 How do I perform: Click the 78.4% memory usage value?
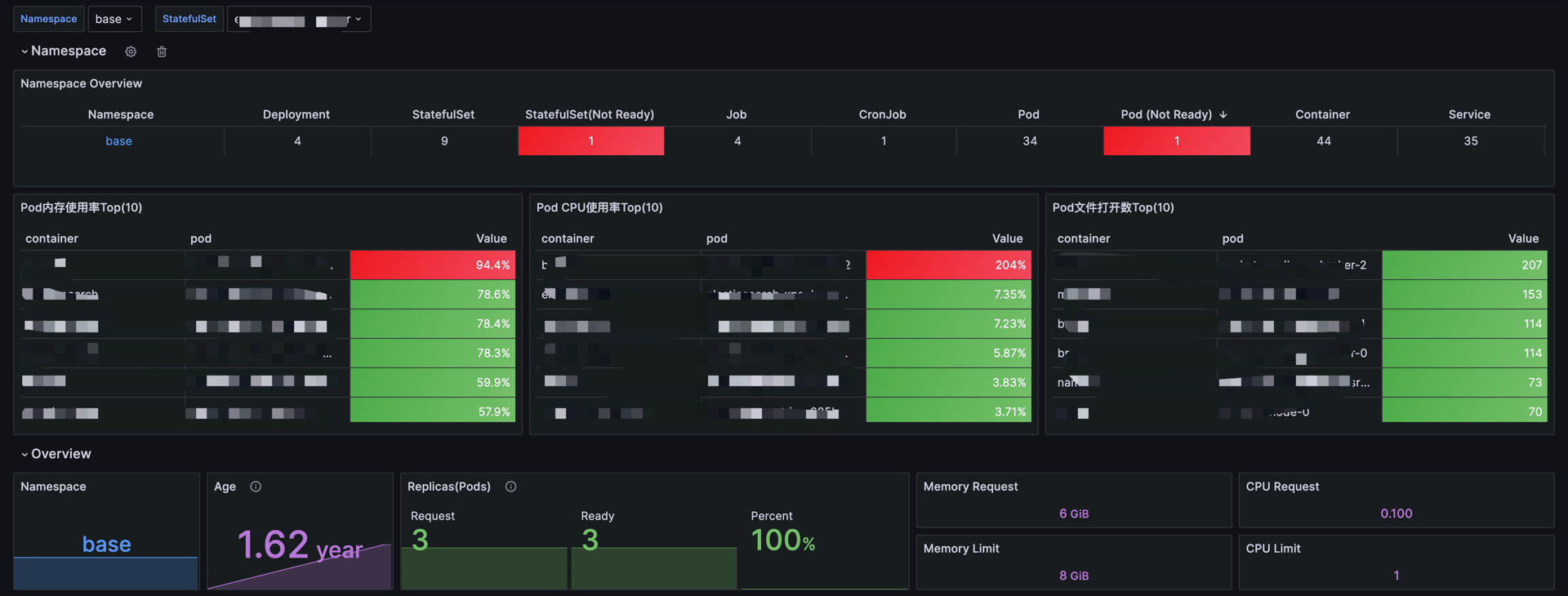pyautogui.click(x=493, y=323)
